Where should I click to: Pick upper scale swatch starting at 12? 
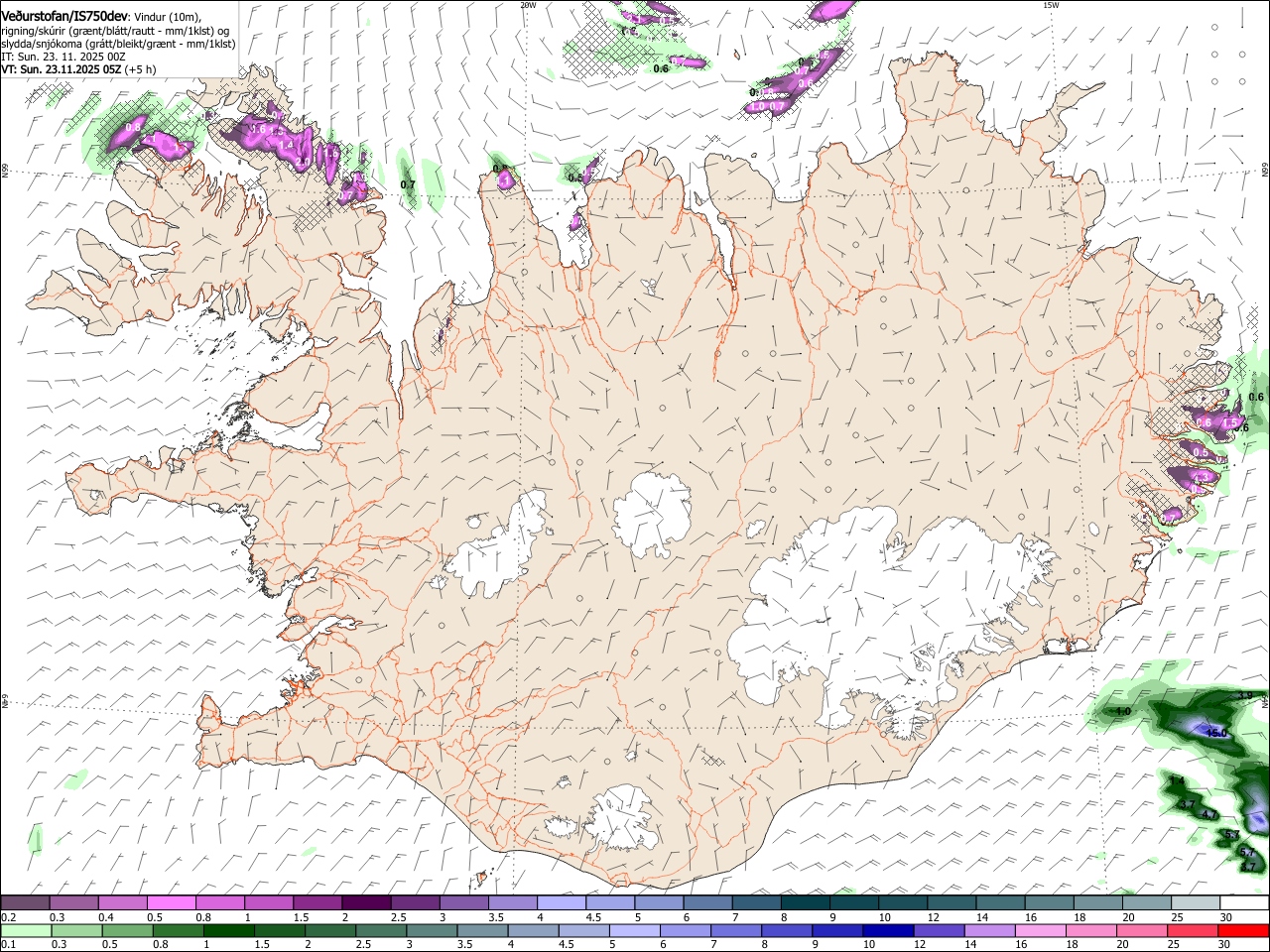tap(952, 903)
